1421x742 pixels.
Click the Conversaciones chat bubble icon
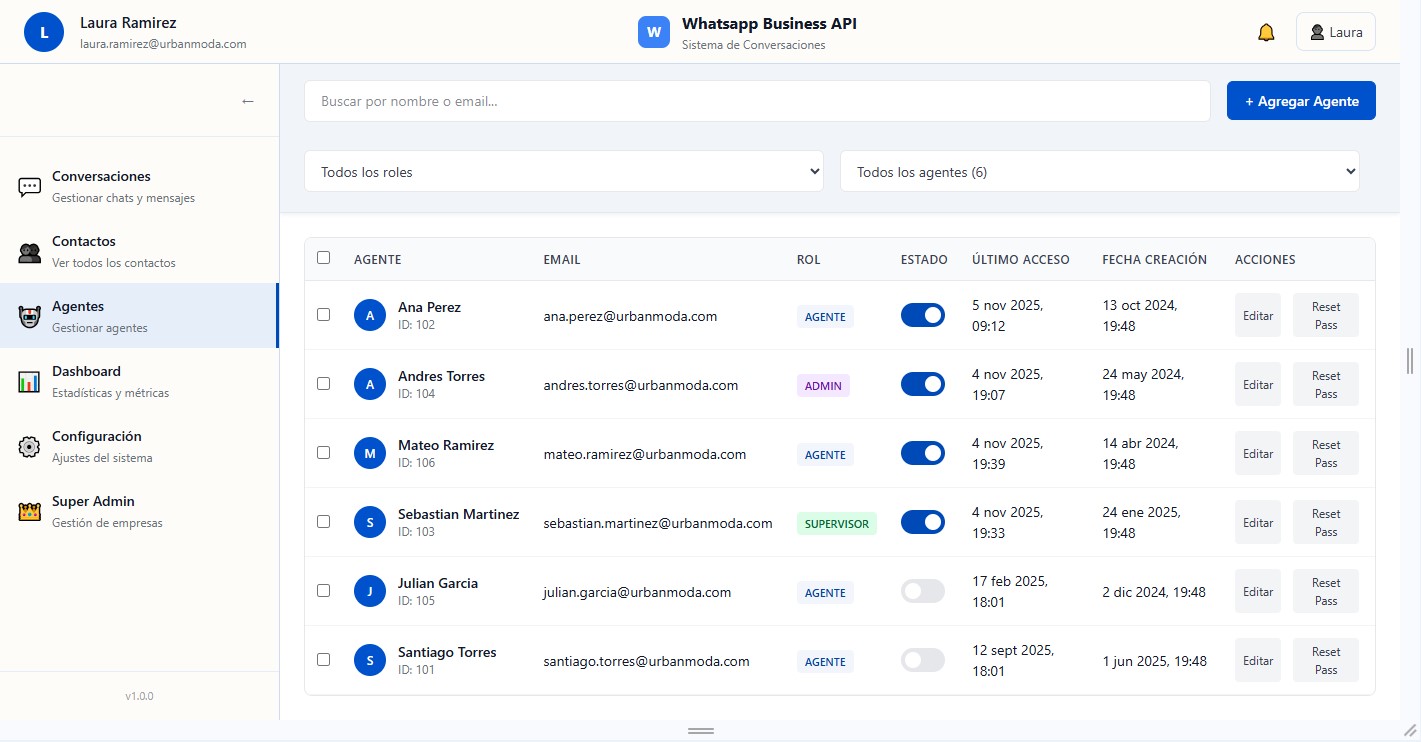coord(30,187)
